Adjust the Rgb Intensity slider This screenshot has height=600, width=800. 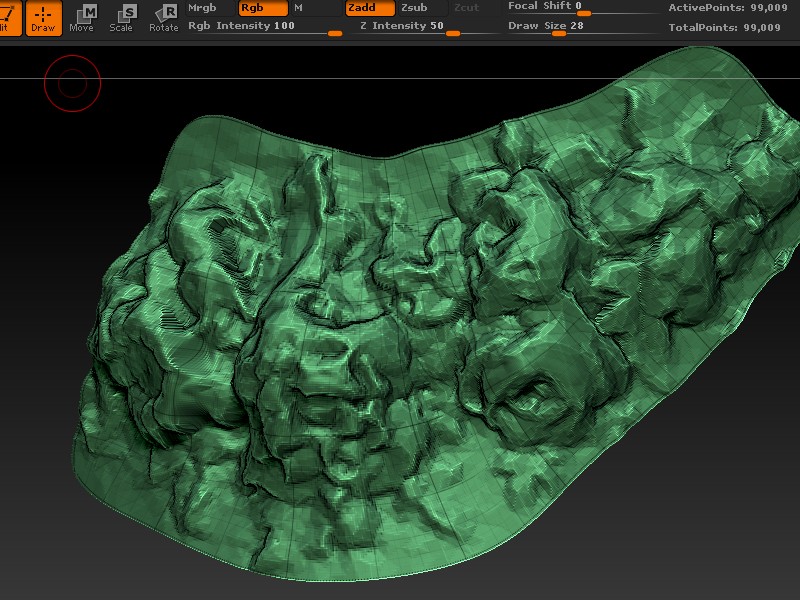[265, 27]
